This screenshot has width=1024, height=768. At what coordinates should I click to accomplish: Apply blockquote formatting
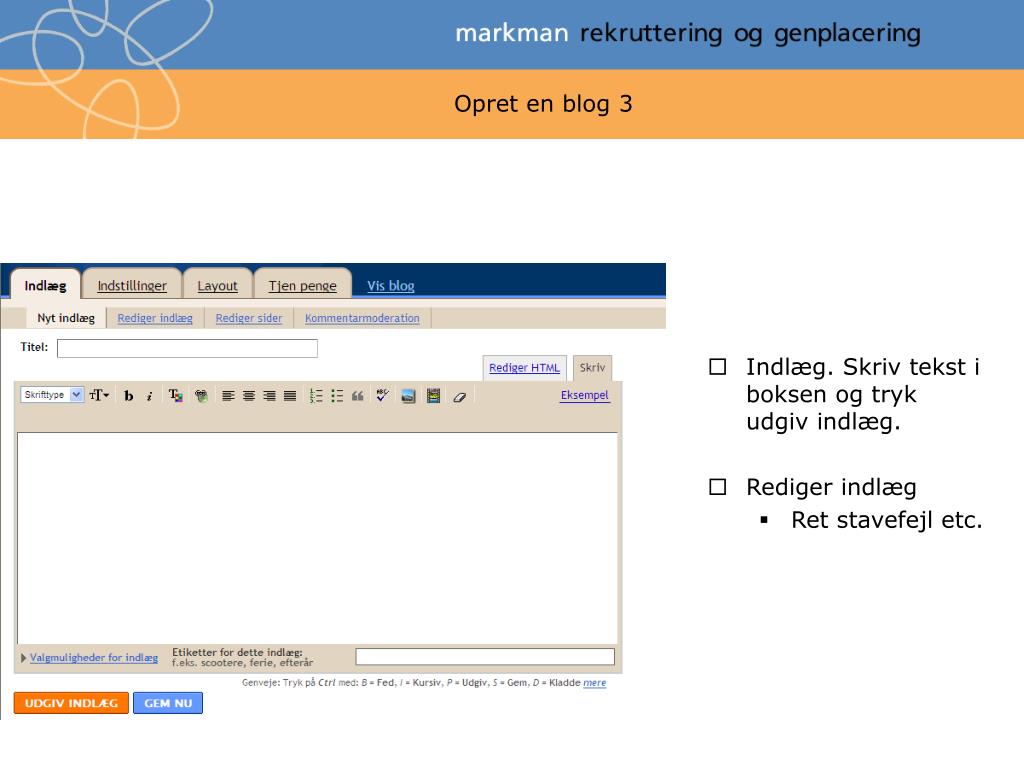tap(357, 396)
